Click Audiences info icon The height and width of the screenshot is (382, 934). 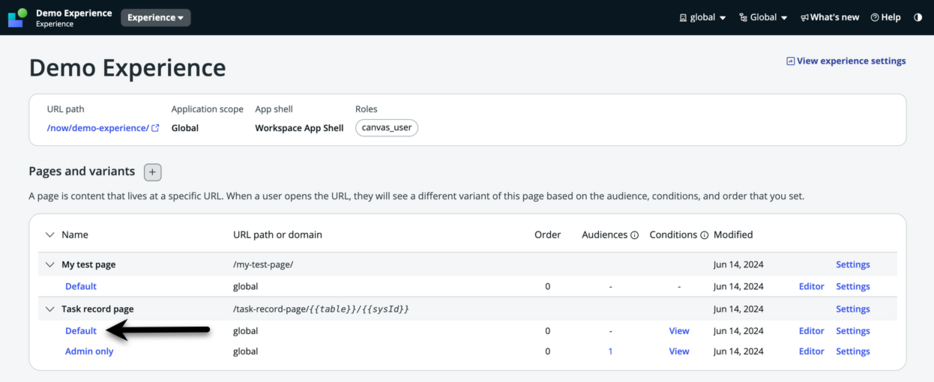click(x=634, y=235)
